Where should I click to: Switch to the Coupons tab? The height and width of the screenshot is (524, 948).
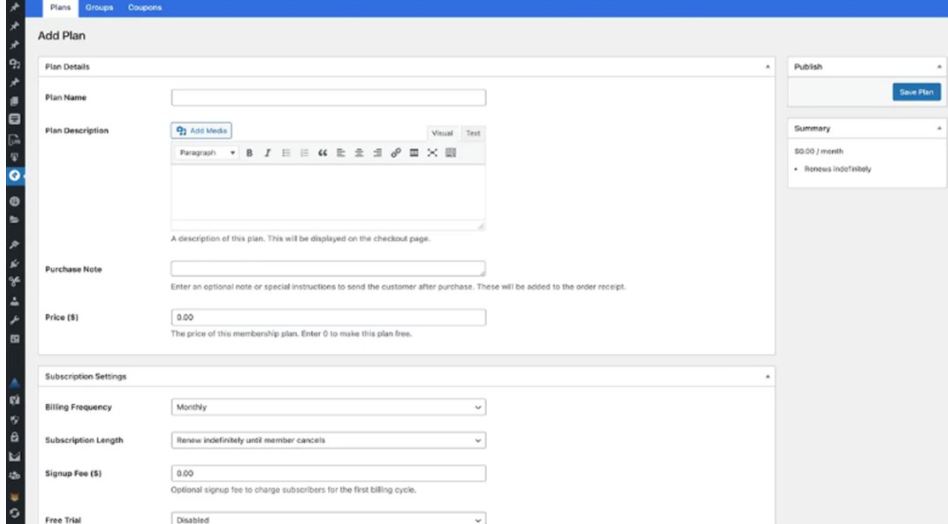(145, 8)
